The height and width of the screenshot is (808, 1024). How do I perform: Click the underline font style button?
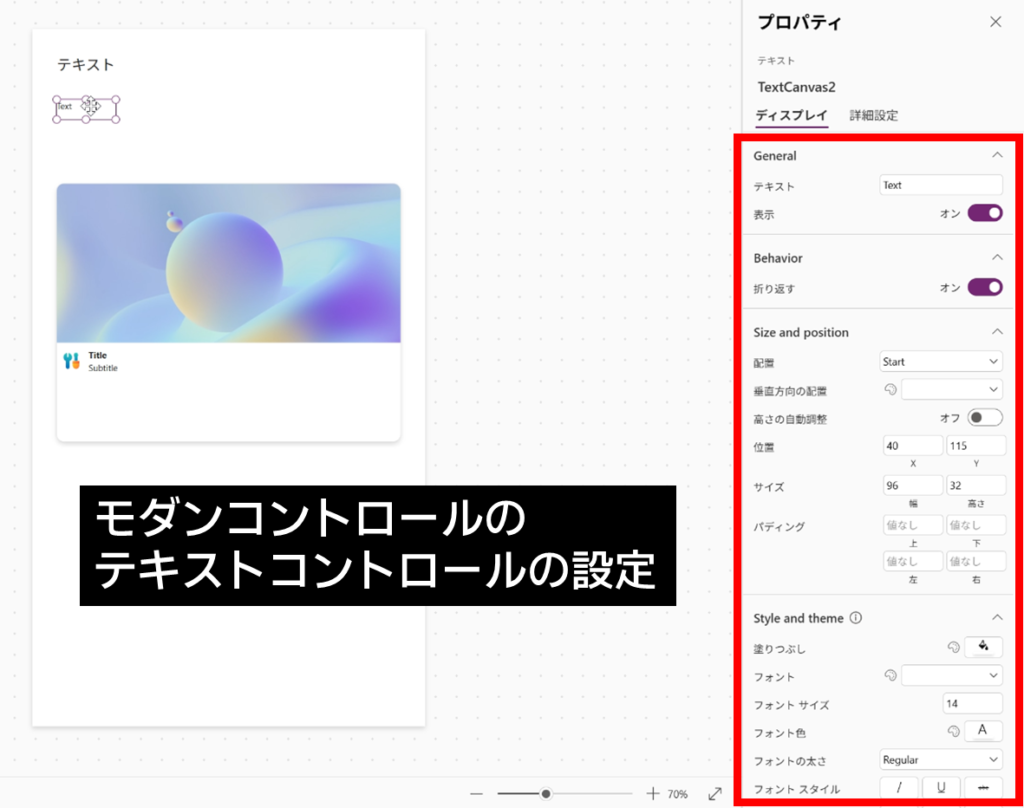941,788
